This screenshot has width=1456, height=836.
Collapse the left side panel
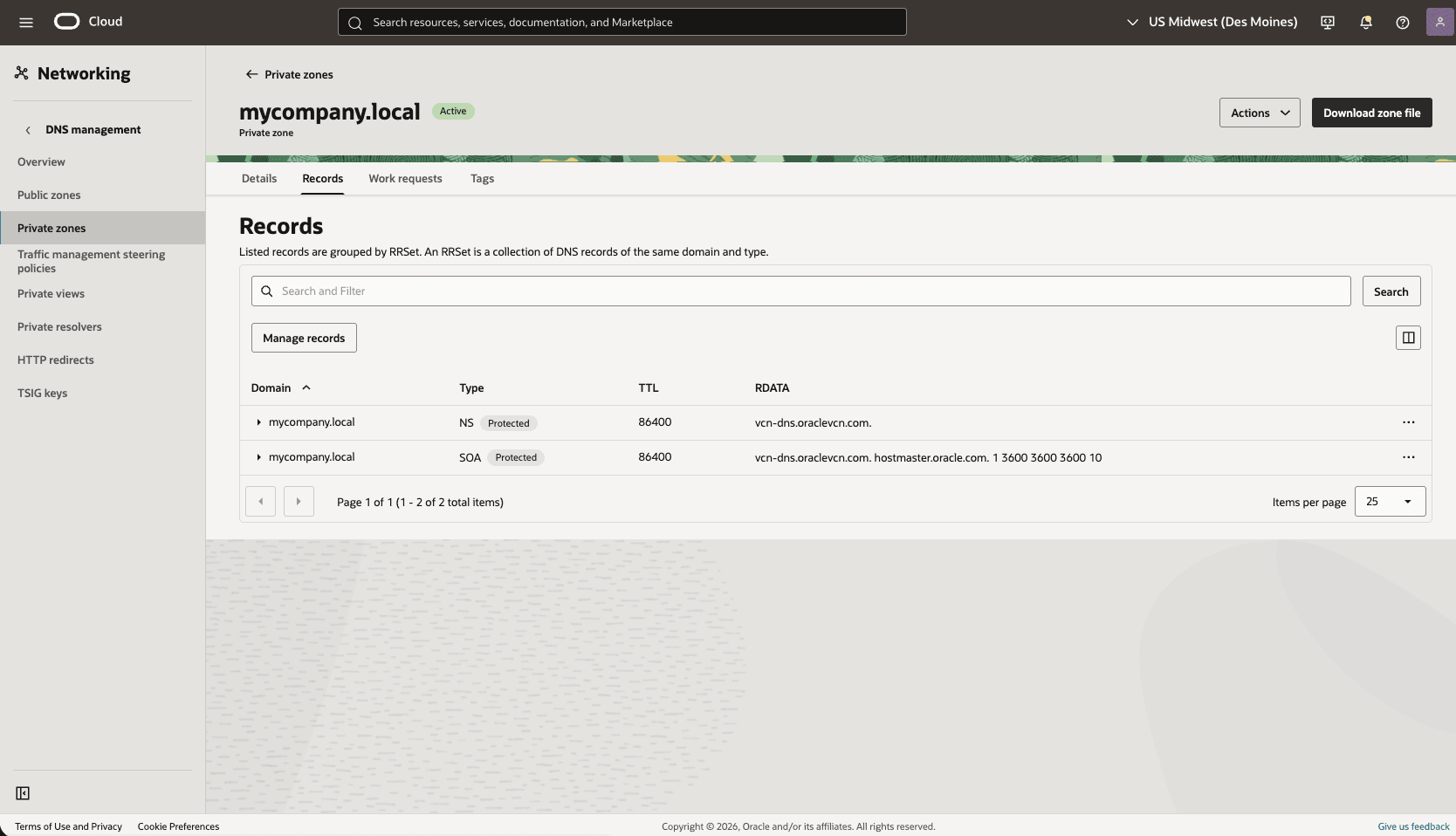[23, 793]
